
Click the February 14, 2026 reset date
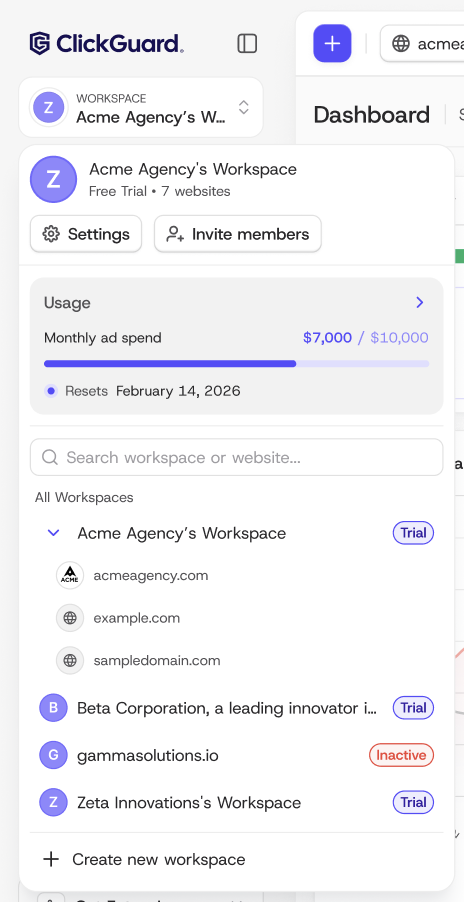click(x=178, y=391)
